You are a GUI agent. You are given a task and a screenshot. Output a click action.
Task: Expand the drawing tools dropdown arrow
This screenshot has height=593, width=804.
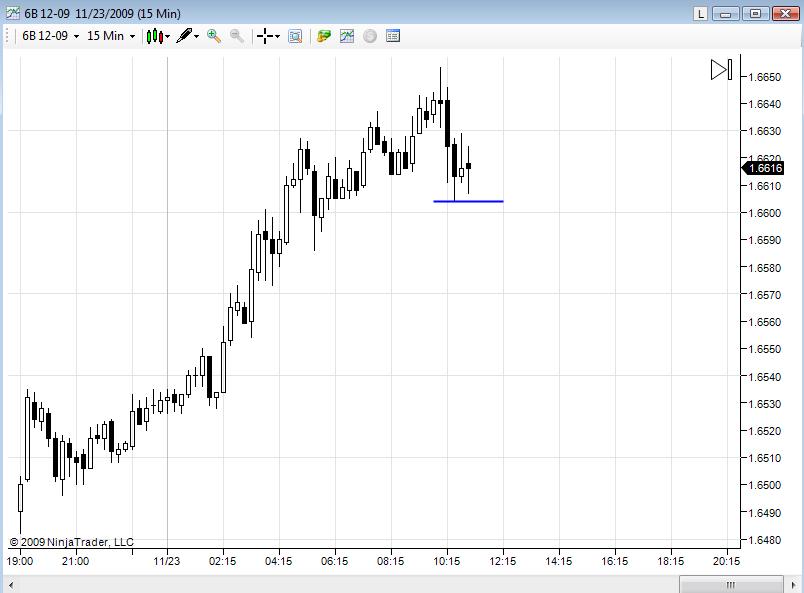196,36
